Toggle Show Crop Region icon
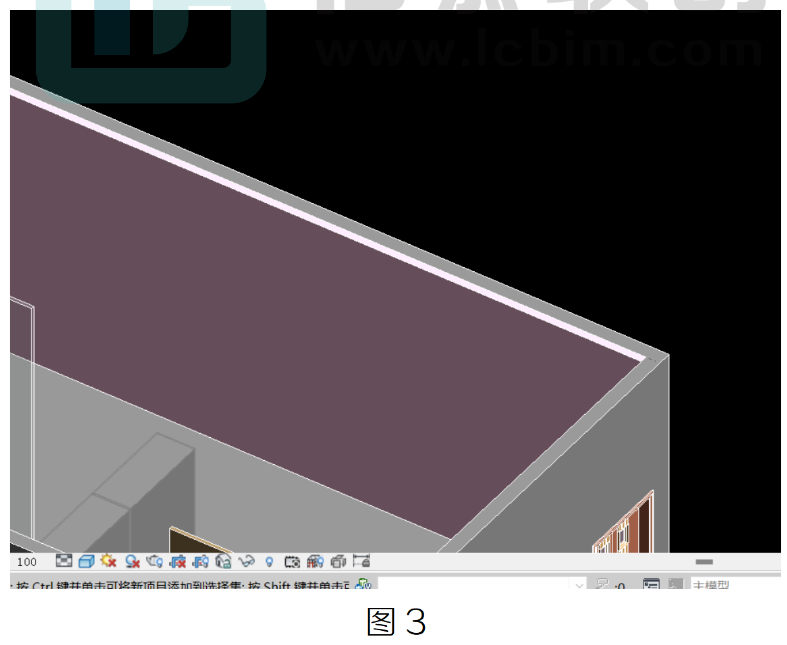Viewport: 787px width, 645px height. tap(200, 561)
